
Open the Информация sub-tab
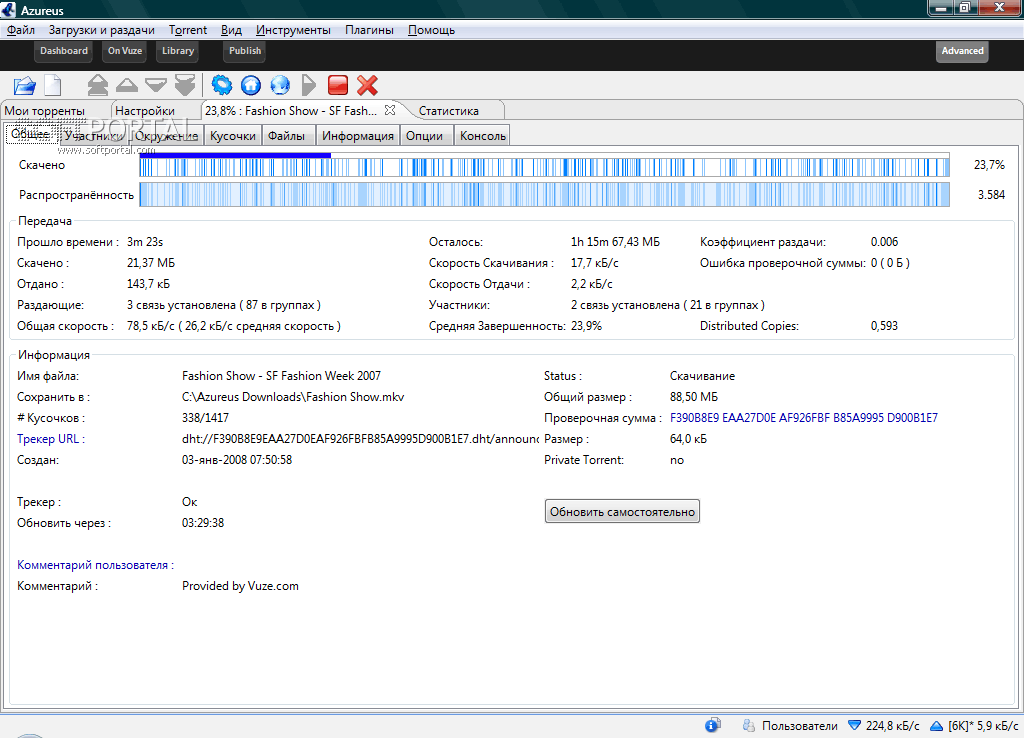coord(358,136)
